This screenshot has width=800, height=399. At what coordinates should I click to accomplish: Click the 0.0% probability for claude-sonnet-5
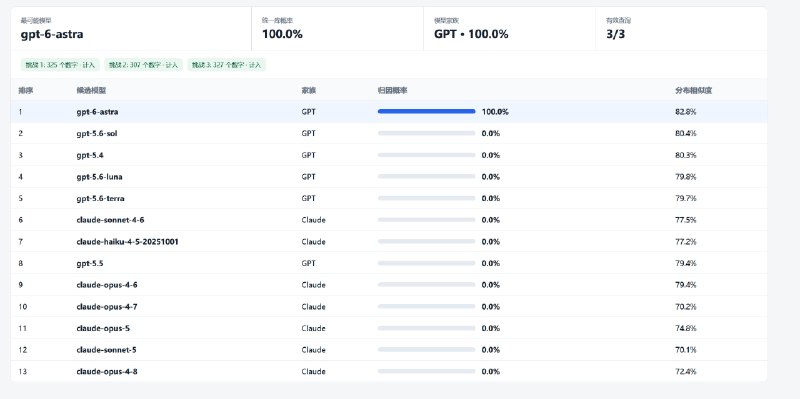pyautogui.click(x=491, y=350)
